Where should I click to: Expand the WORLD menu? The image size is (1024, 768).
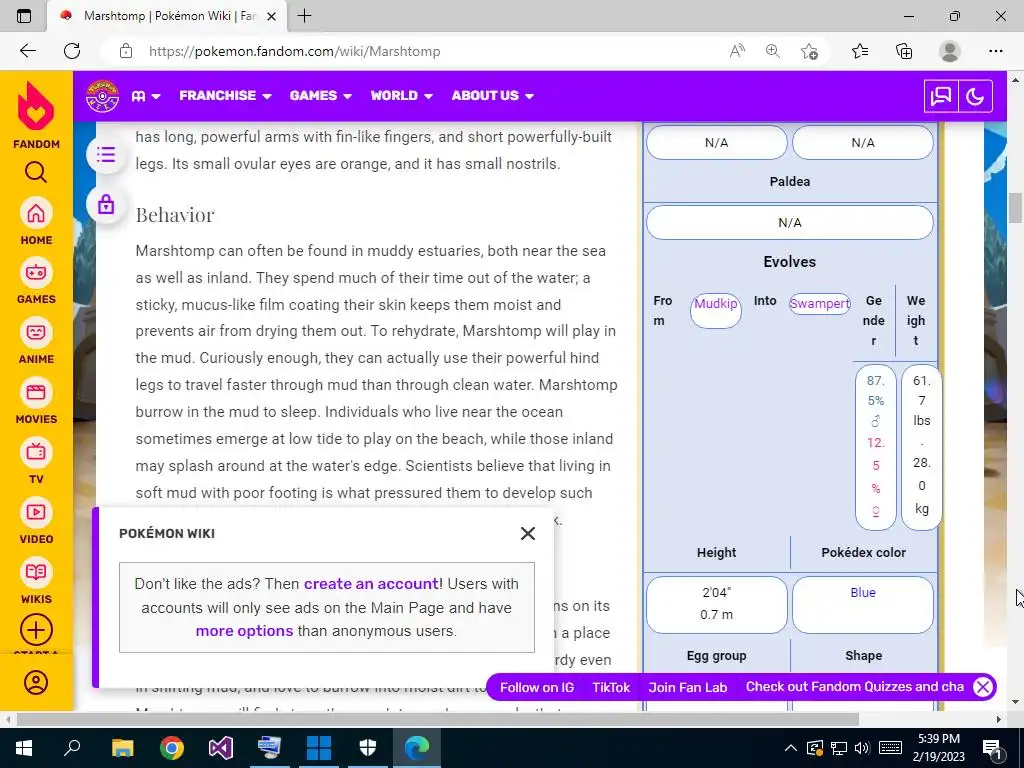(402, 95)
